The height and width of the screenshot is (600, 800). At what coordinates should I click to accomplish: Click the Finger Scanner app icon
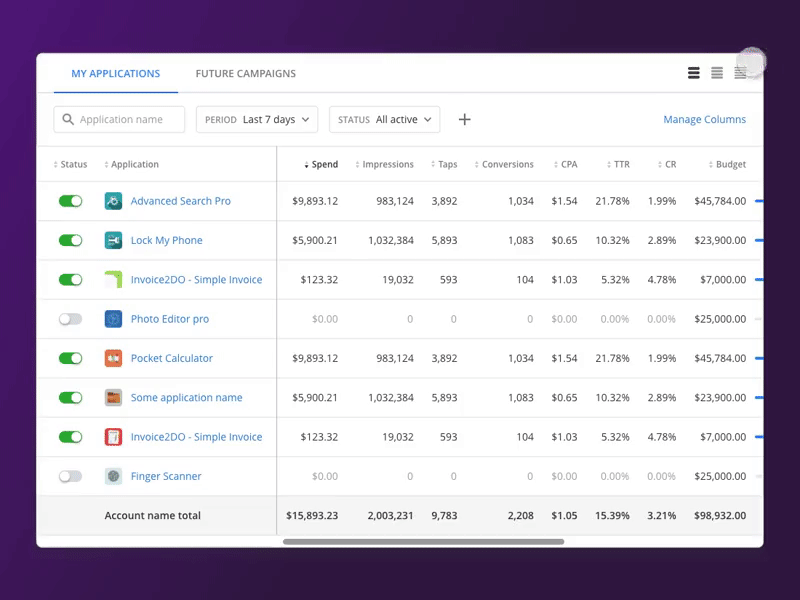point(114,476)
